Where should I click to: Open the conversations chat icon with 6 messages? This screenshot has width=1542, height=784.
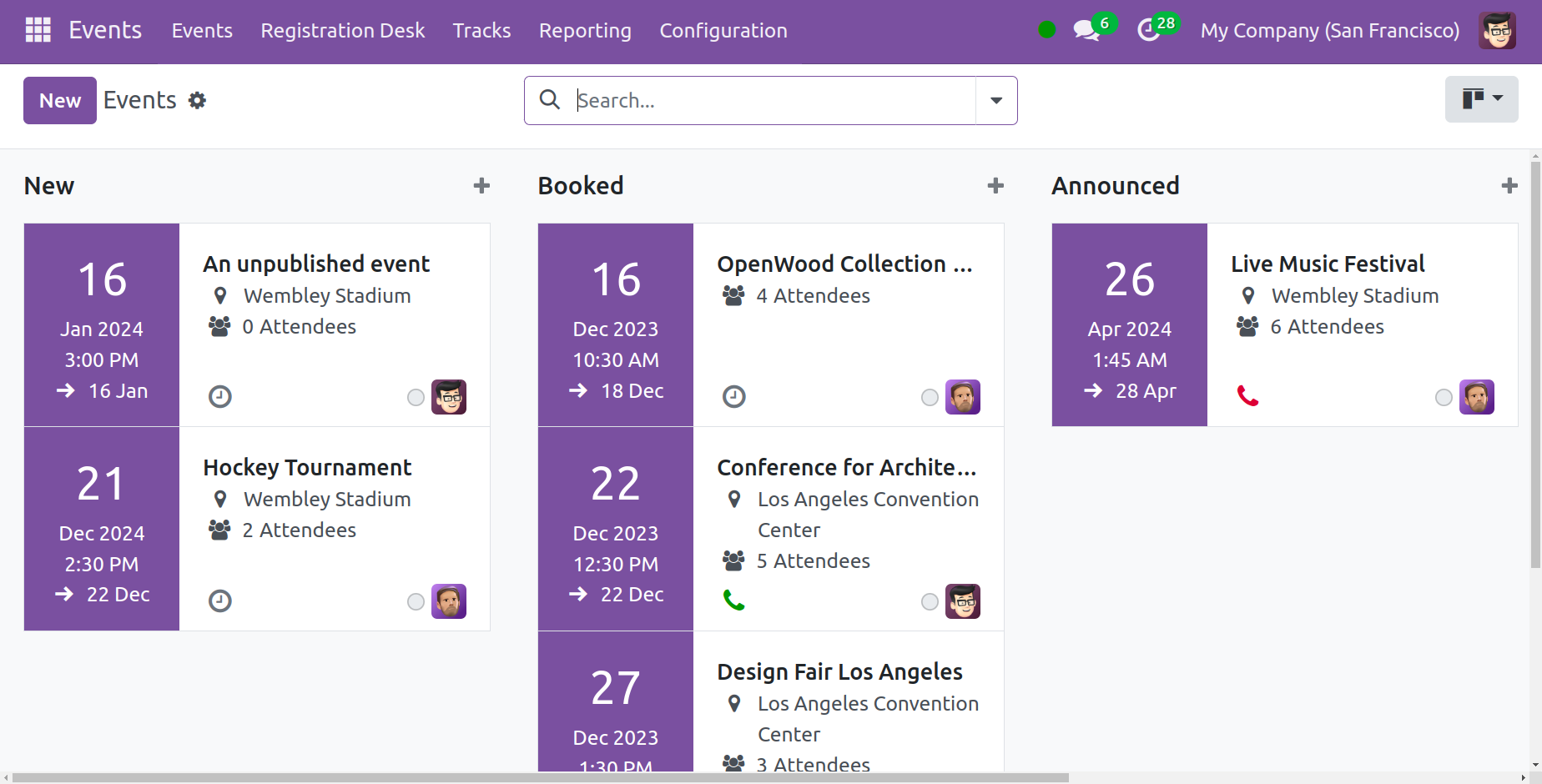1086,31
